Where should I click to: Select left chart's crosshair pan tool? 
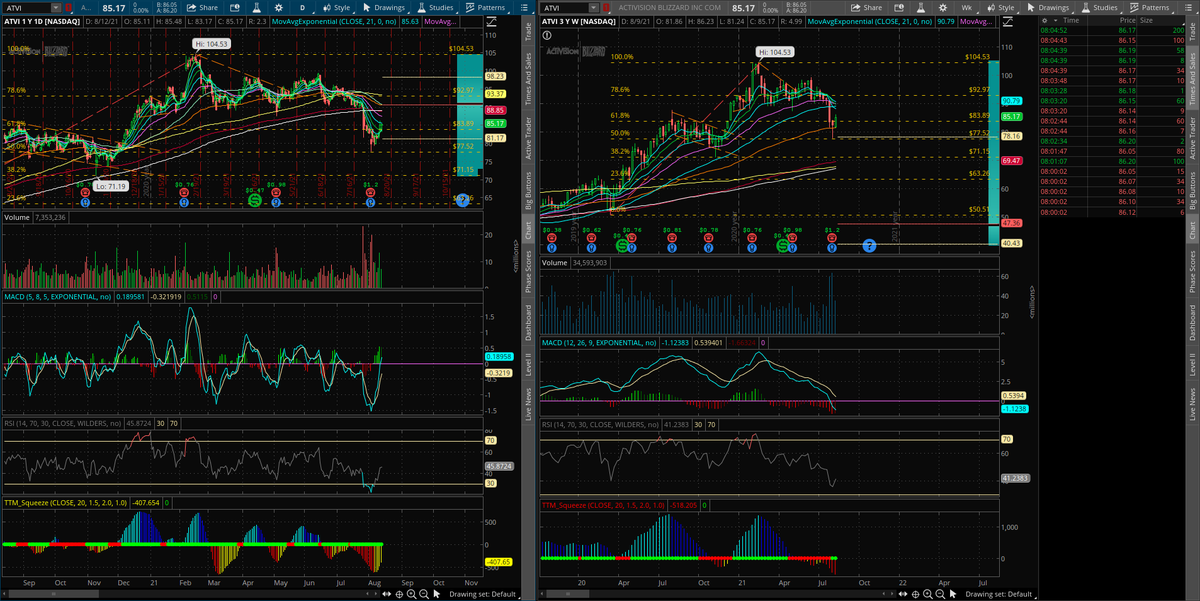399,594
